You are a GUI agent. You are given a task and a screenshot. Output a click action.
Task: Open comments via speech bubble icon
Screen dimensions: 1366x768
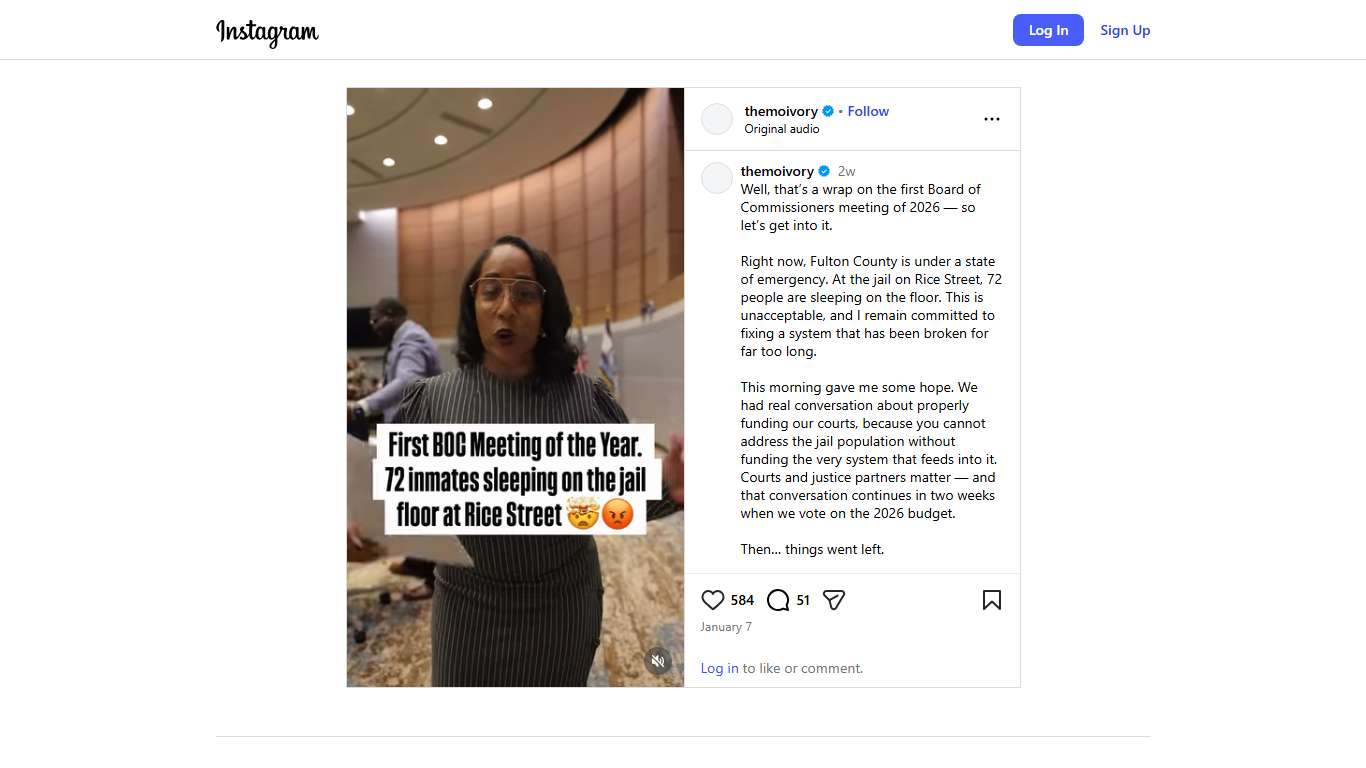pos(778,600)
